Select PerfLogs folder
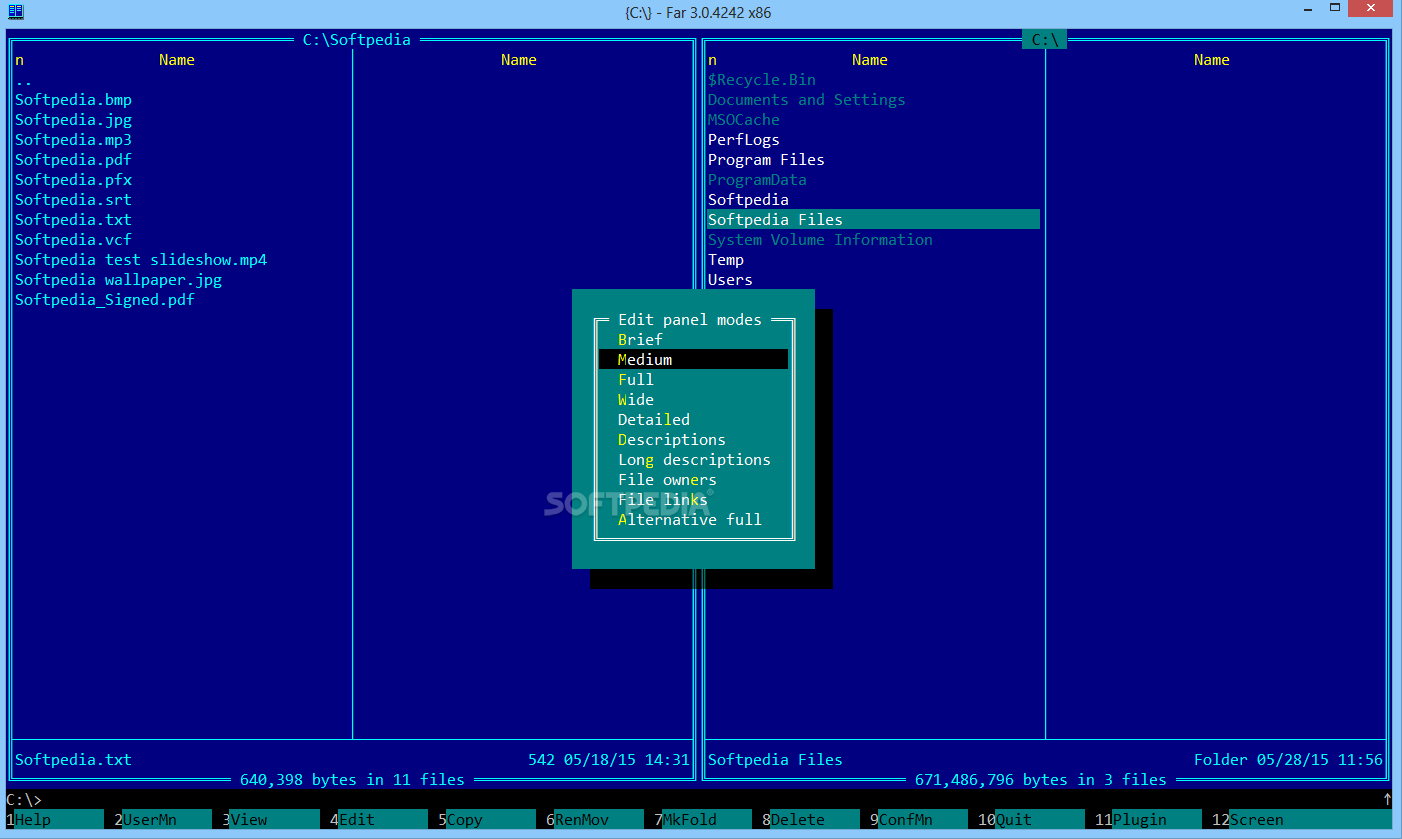 [x=744, y=140]
